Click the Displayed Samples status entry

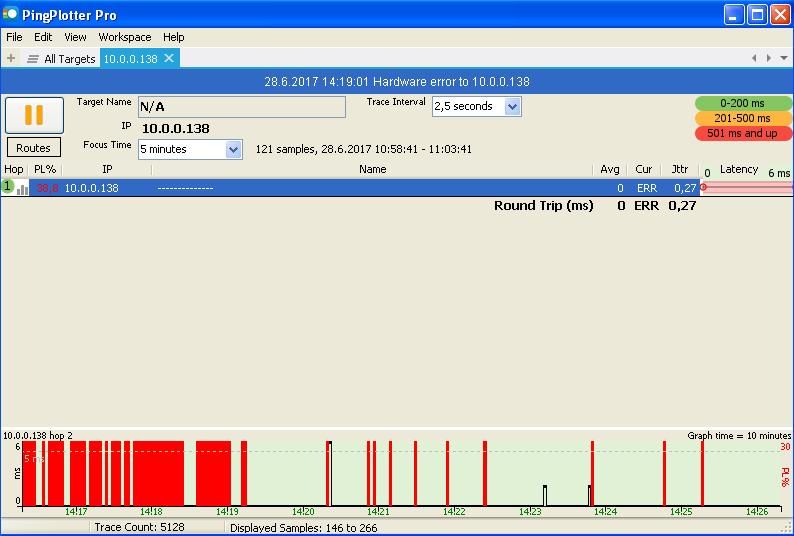303,528
